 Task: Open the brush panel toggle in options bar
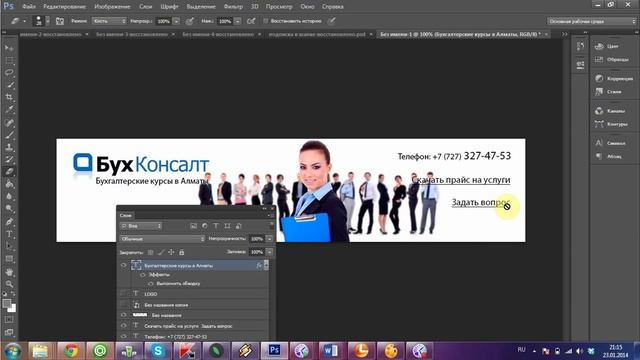(60, 21)
